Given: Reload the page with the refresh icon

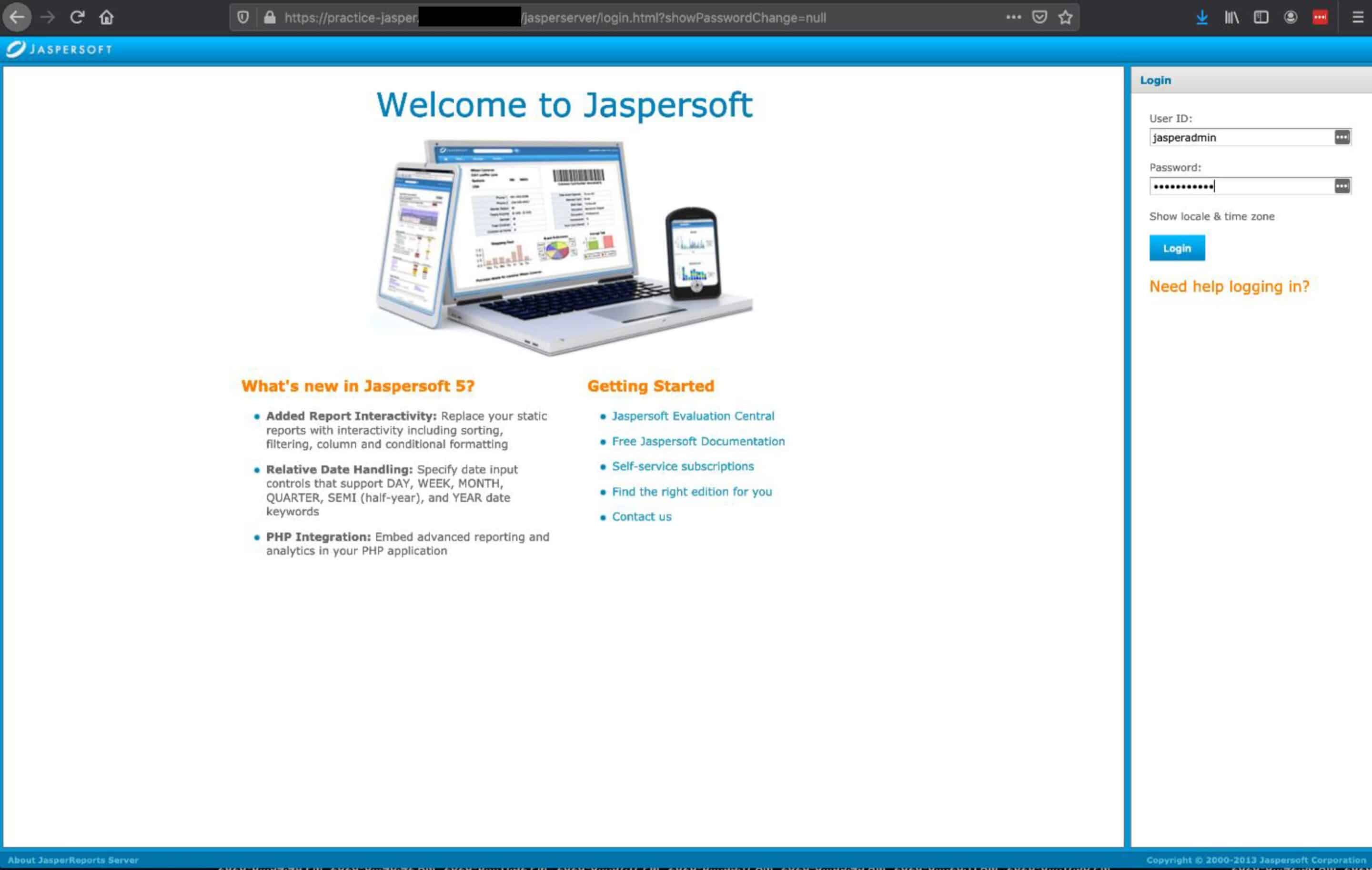Looking at the screenshot, I should 78,17.
